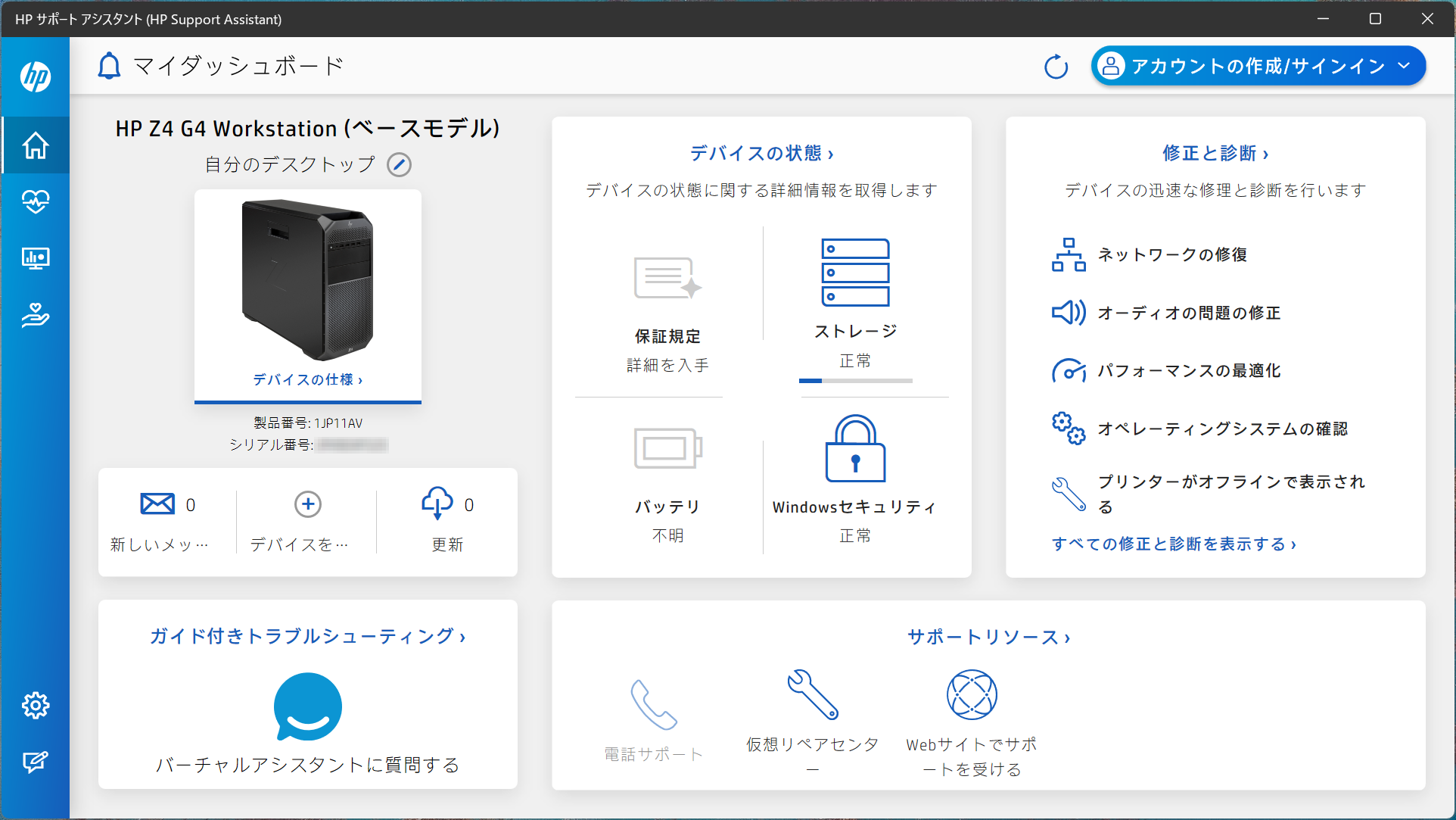
Task: Open ガイド付きトラブルシューティング link
Action: click(307, 636)
